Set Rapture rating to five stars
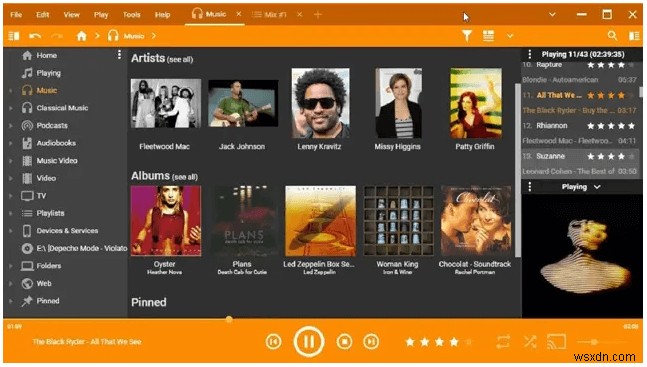The height and width of the screenshot is (367, 647). point(631,65)
